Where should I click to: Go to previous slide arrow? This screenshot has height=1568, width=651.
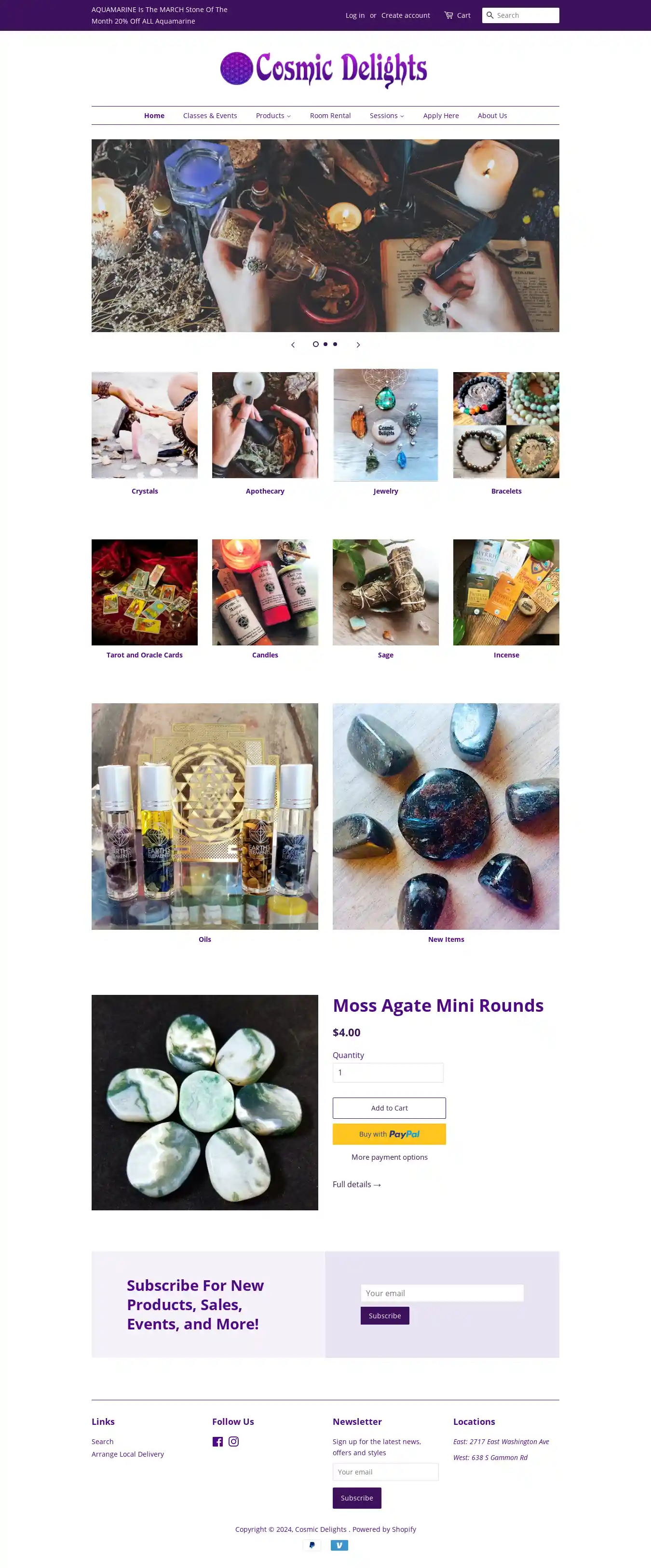point(293,345)
